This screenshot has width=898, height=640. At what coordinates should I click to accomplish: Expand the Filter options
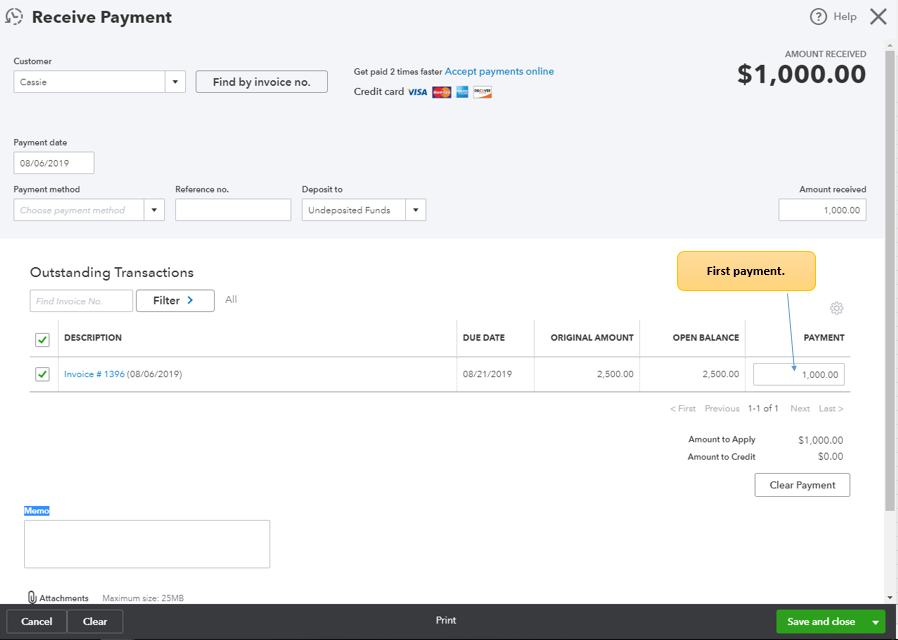[x=175, y=301]
